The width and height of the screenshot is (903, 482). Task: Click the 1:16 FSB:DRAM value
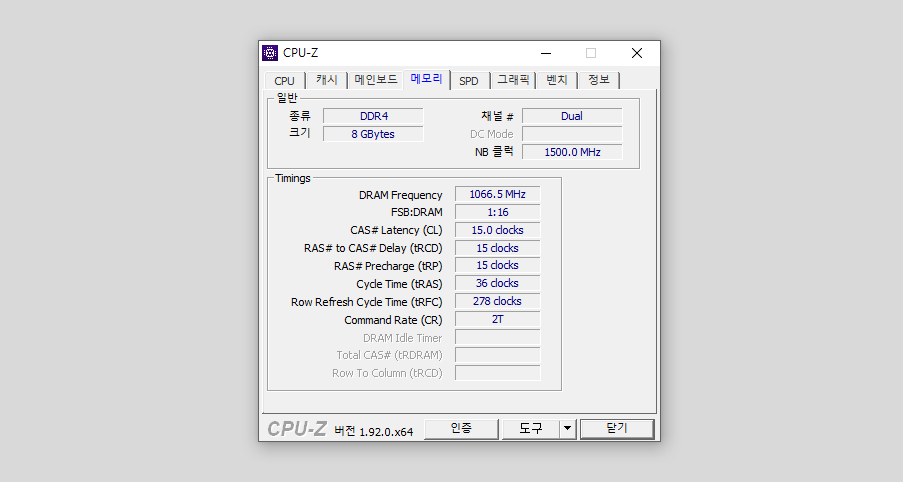(498, 212)
